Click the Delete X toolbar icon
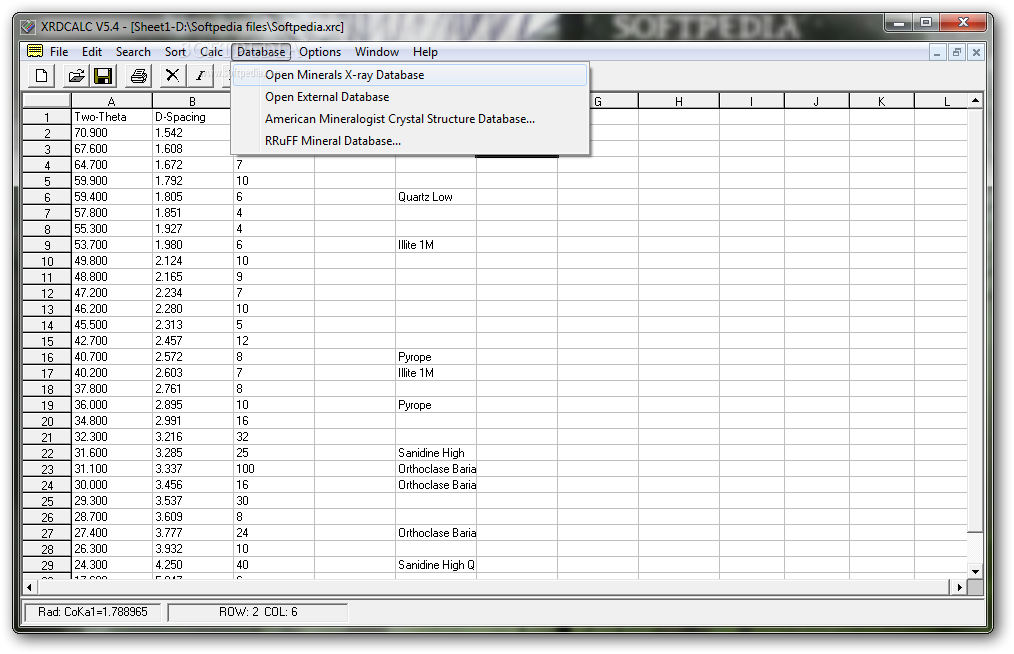The image size is (1014, 654). pyautogui.click(x=172, y=76)
